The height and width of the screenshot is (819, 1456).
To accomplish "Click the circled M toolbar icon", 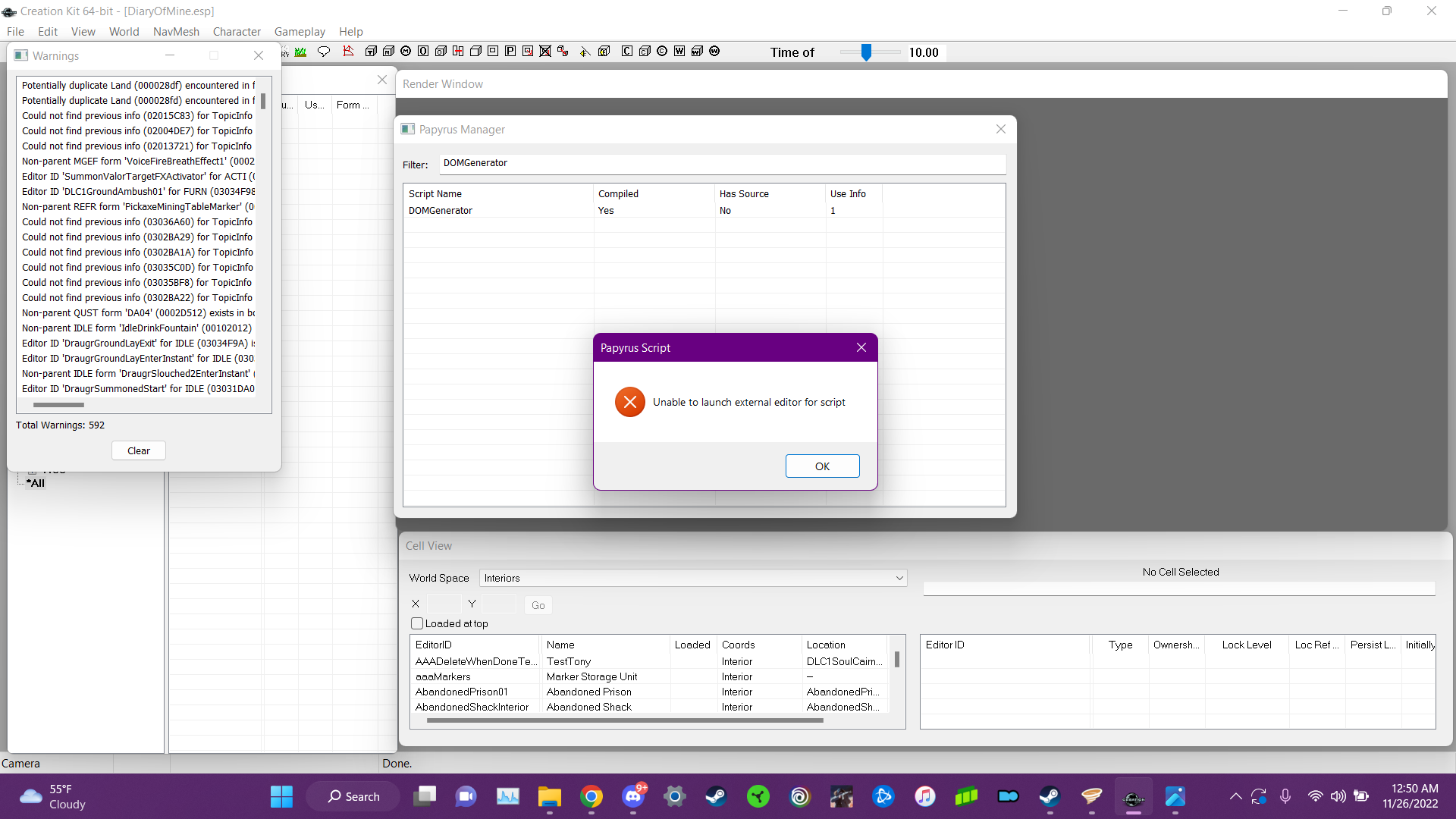I will click(x=406, y=52).
